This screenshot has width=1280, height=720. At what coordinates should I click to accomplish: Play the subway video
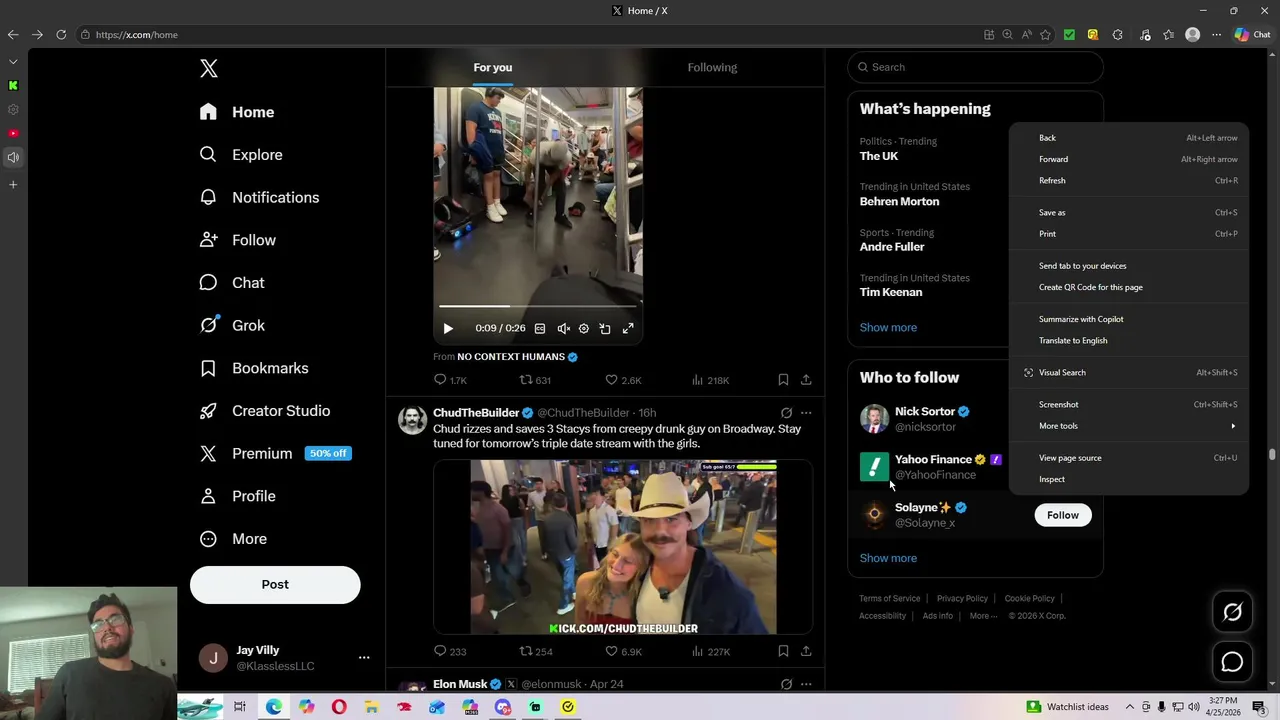pyautogui.click(x=448, y=328)
